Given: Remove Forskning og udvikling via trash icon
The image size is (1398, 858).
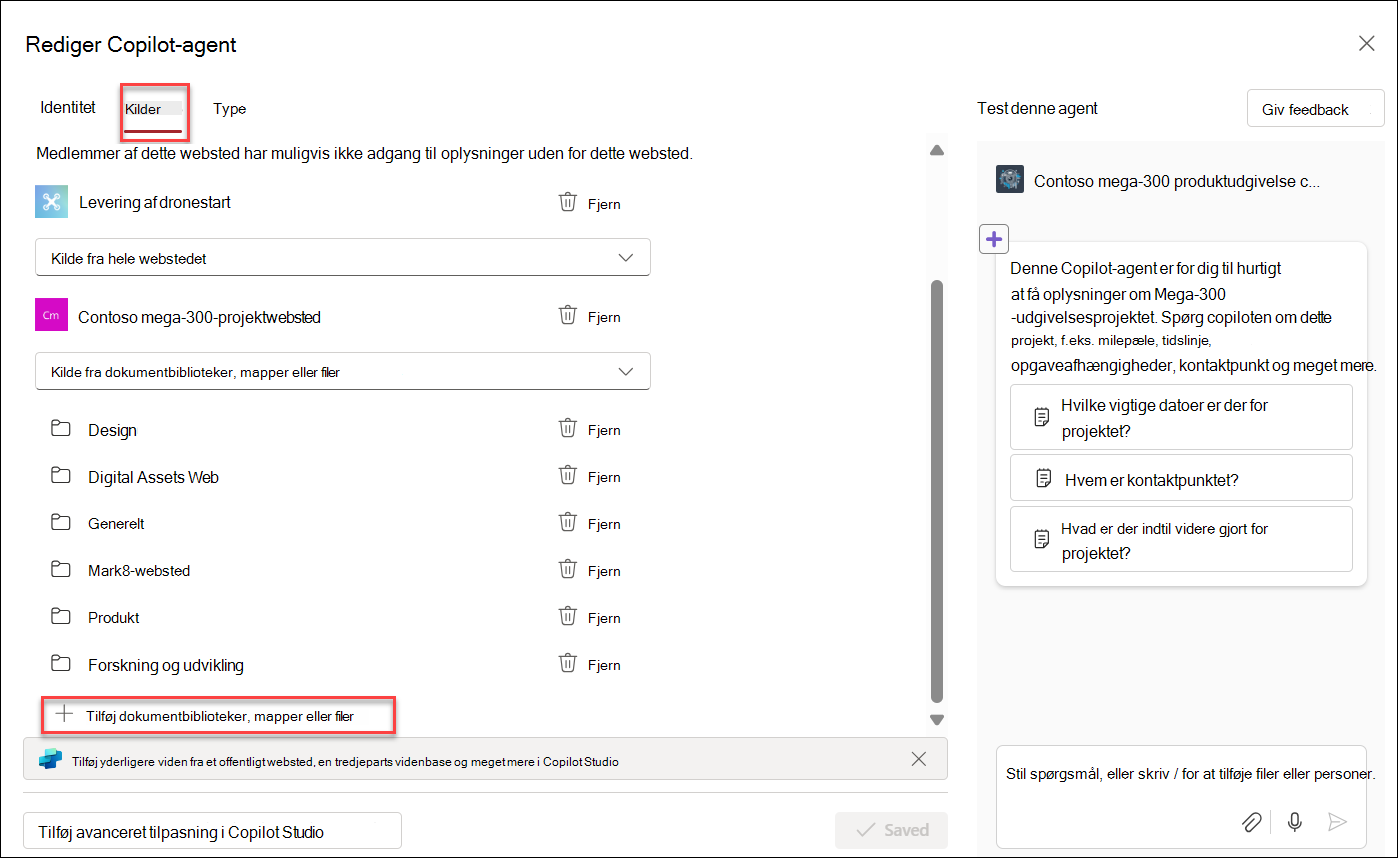Looking at the screenshot, I should [x=567, y=663].
